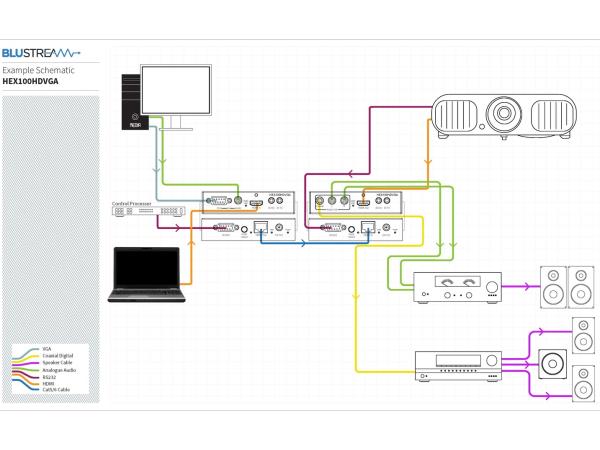Click the right stereo speaker of upper pair
The height and width of the screenshot is (450, 600).
point(580,285)
